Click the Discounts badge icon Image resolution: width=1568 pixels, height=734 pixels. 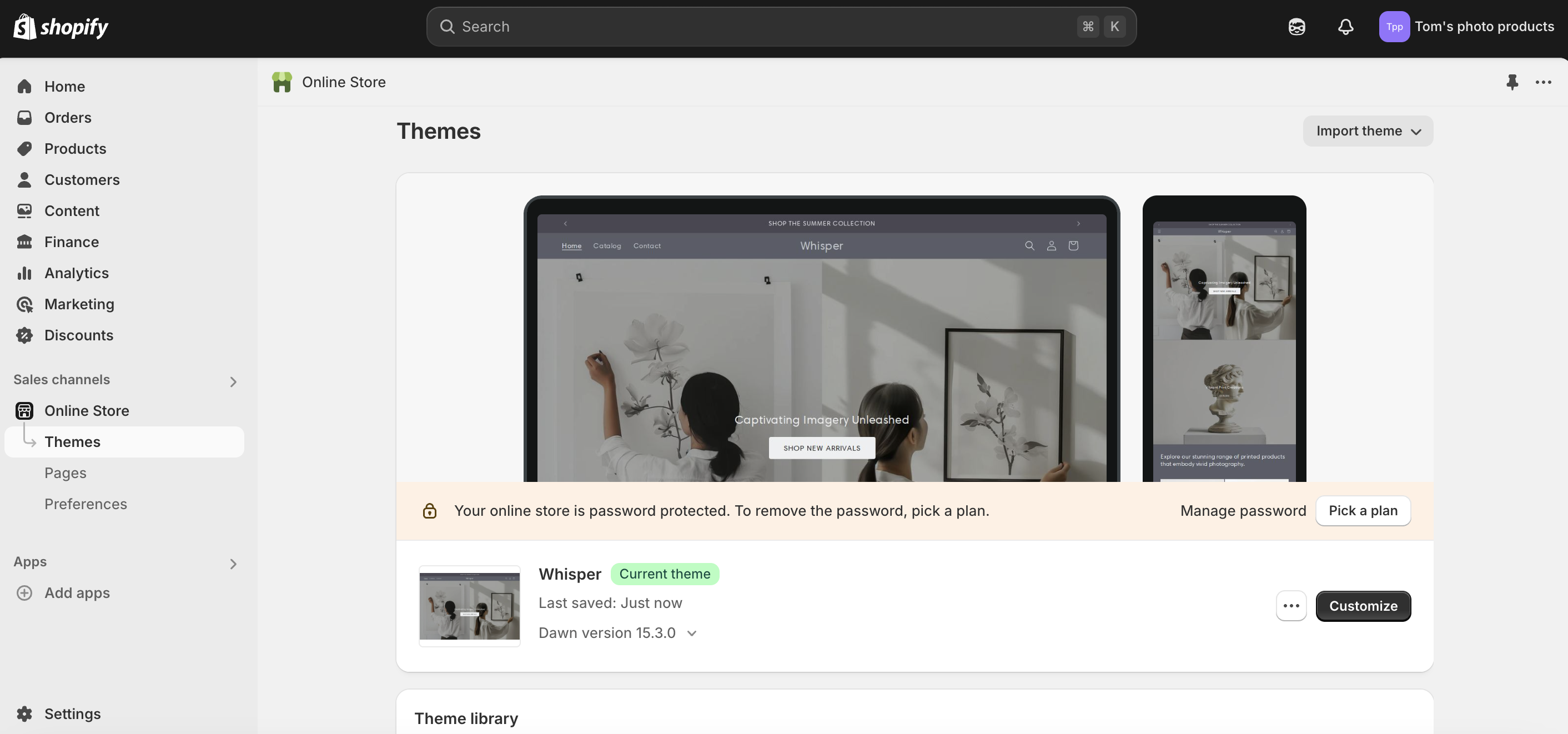pyautogui.click(x=24, y=335)
